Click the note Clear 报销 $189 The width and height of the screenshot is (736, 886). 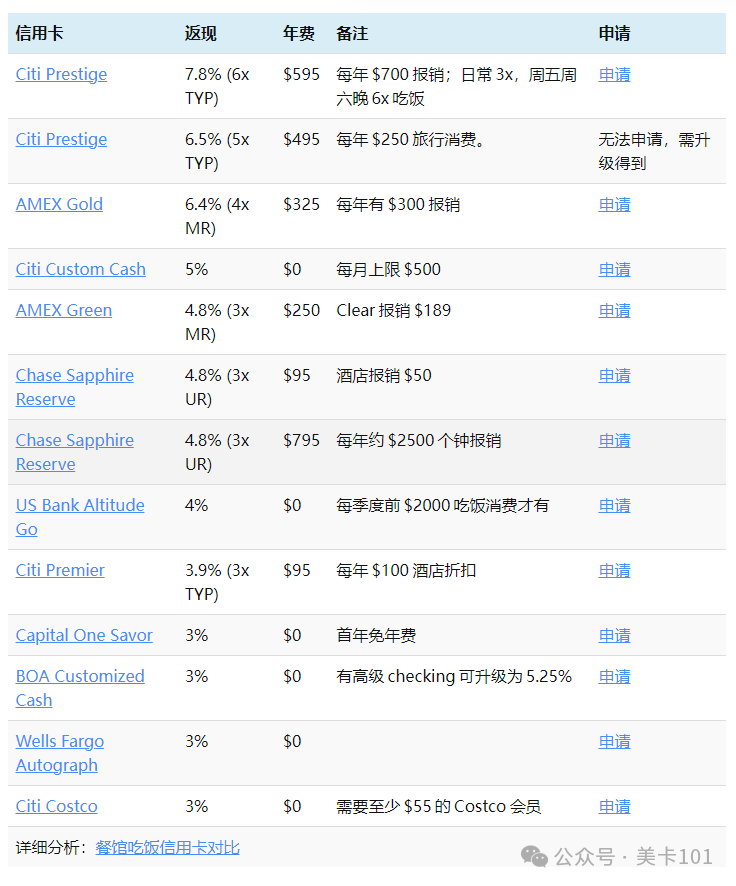(394, 310)
